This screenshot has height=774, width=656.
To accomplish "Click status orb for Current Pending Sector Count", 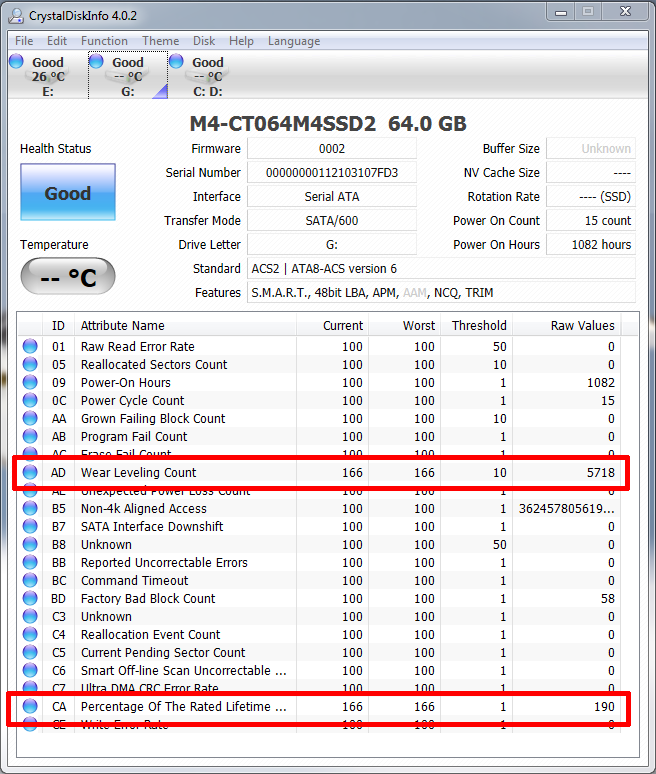I will pyautogui.click(x=30, y=653).
